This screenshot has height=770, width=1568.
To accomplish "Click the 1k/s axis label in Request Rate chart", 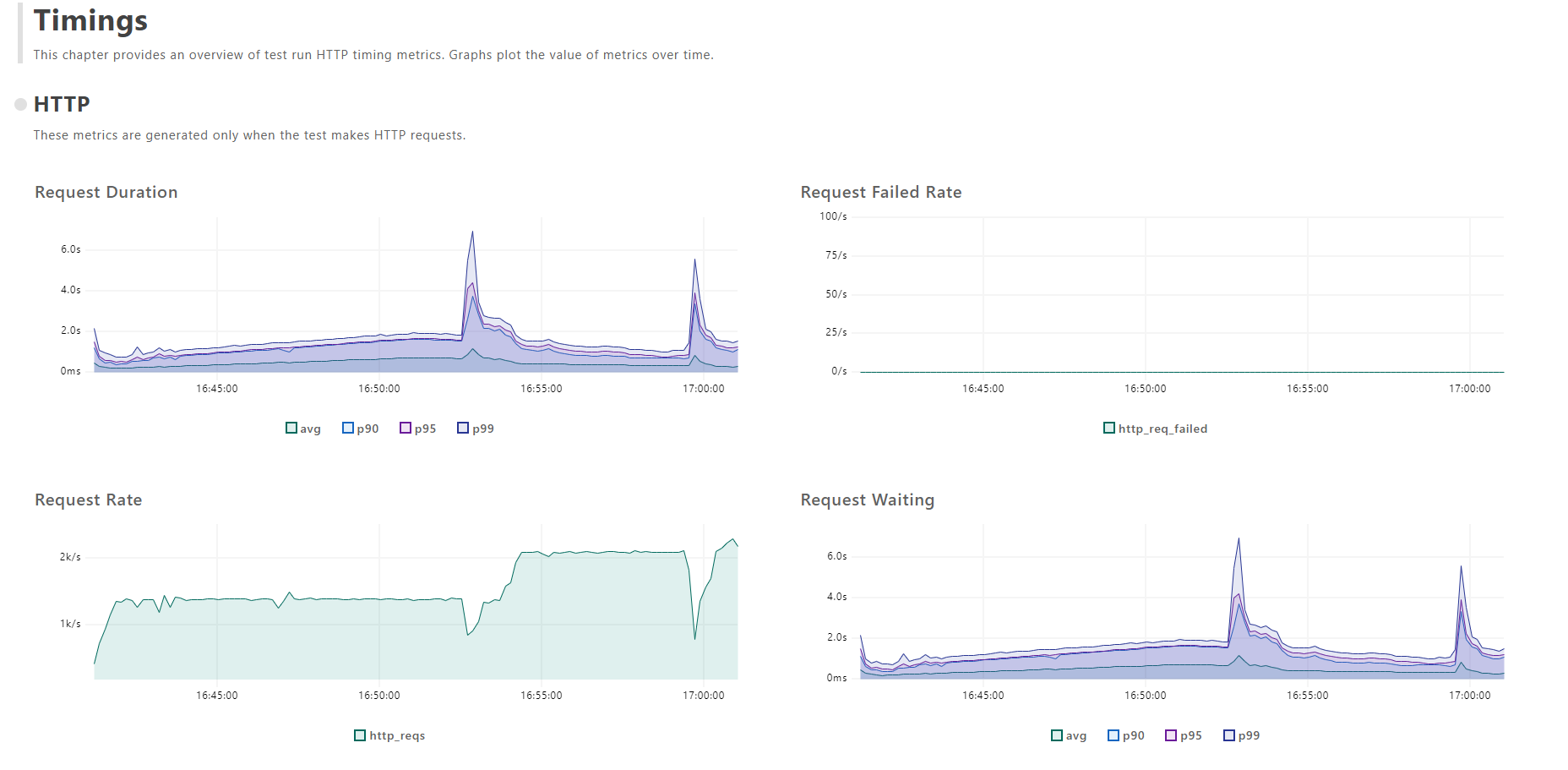I will (x=70, y=624).
